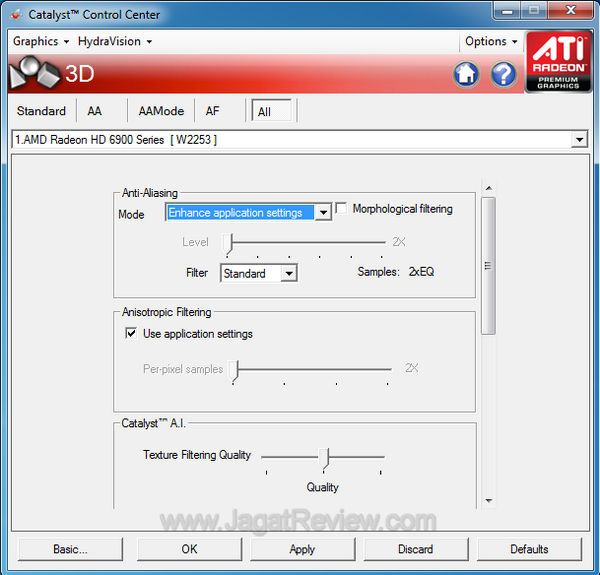Click the scroll down arrow in the settings panel
Viewport: 600px width, 575px height.
click(488, 500)
